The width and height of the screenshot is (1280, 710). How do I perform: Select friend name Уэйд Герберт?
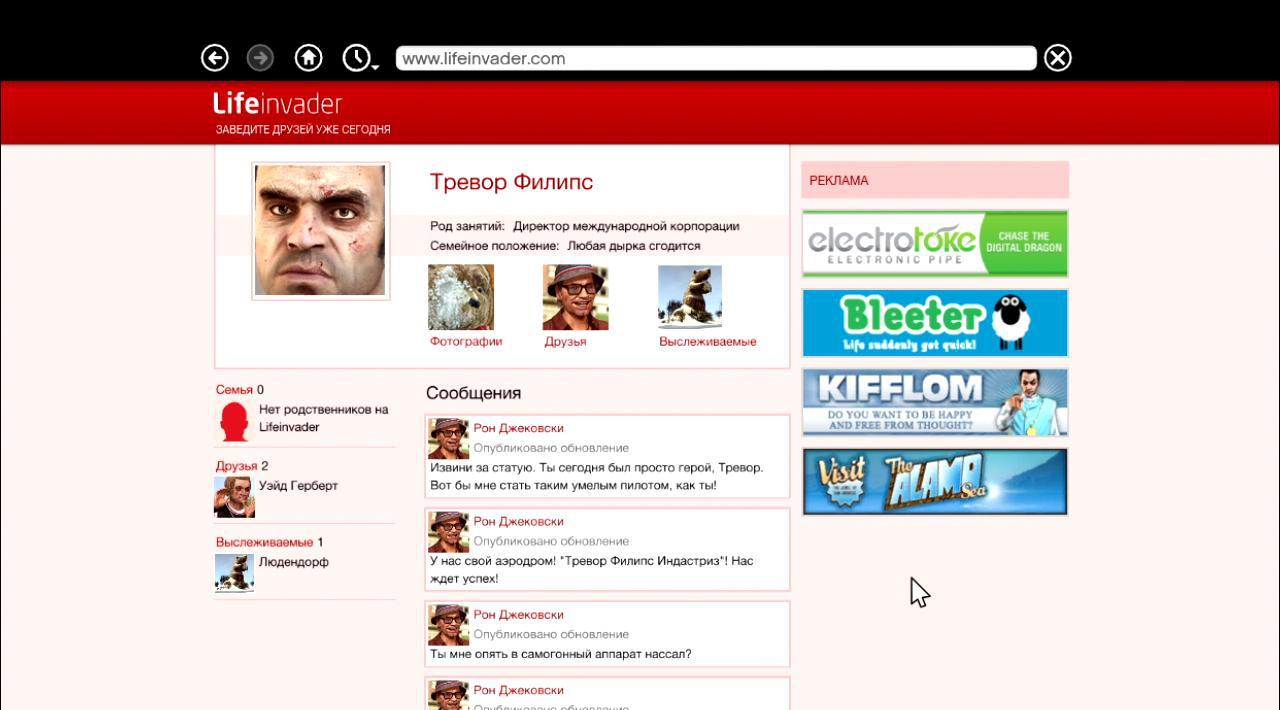(x=298, y=486)
